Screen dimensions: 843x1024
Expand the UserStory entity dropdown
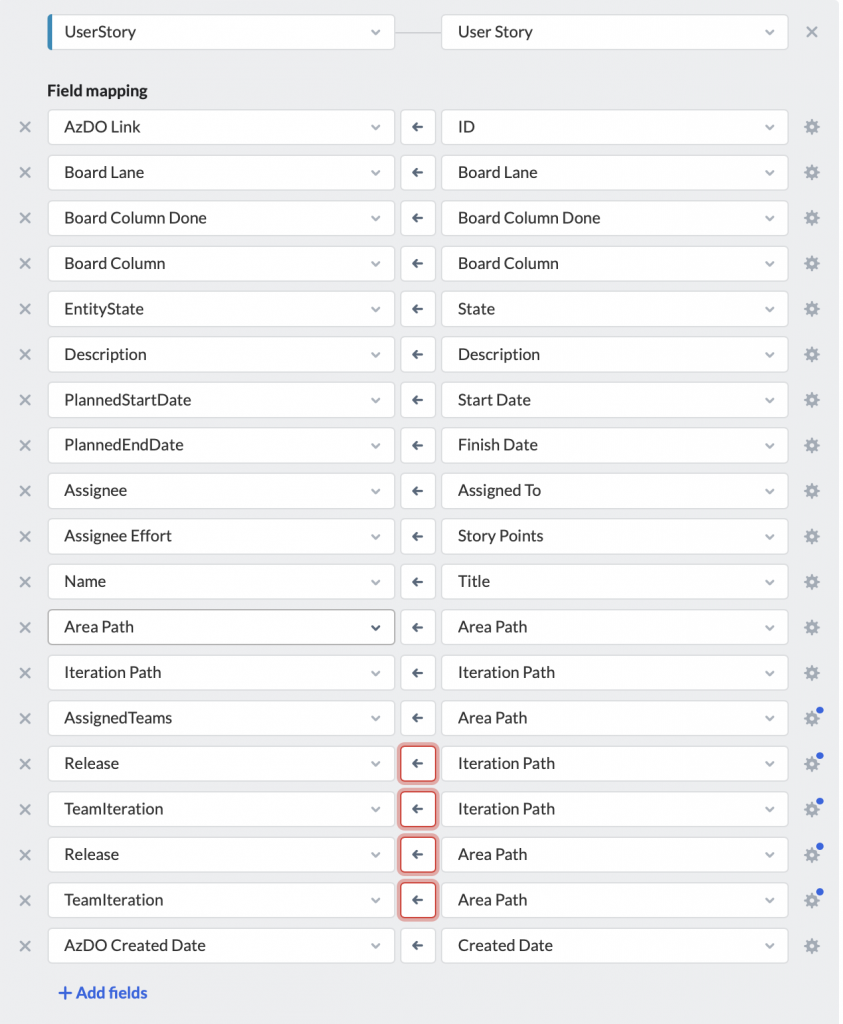tap(221, 32)
